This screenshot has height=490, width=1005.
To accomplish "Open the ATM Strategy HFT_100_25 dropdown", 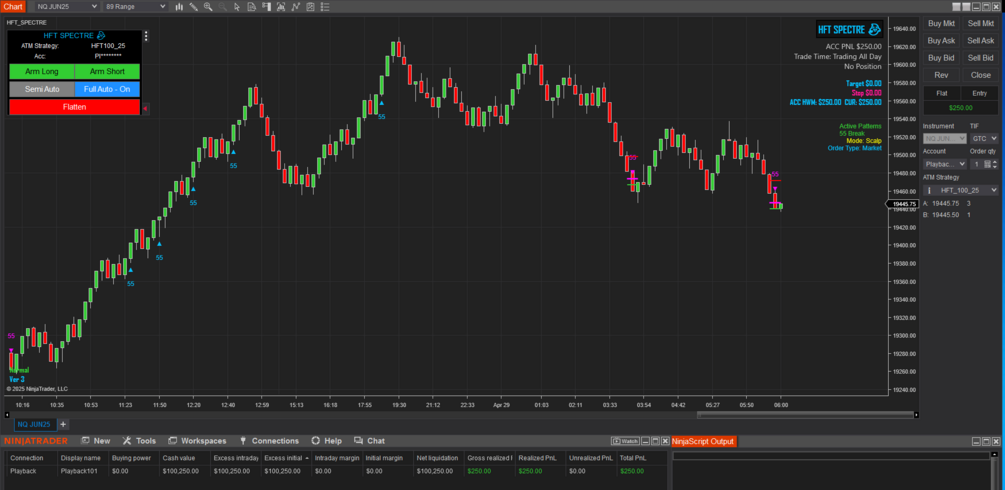I will click(961, 190).
